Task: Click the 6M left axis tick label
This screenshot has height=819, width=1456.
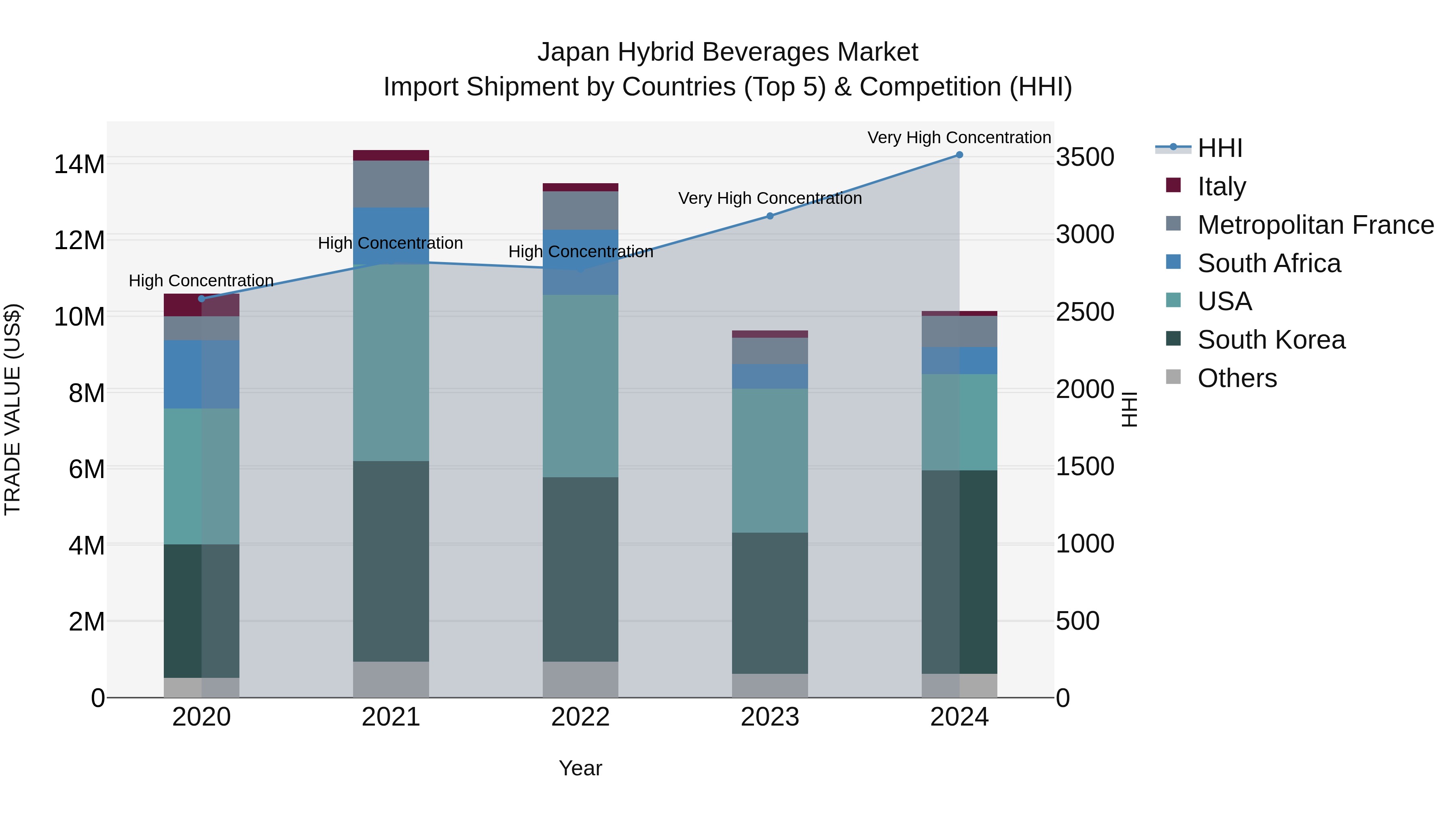Action: (87, 469)
